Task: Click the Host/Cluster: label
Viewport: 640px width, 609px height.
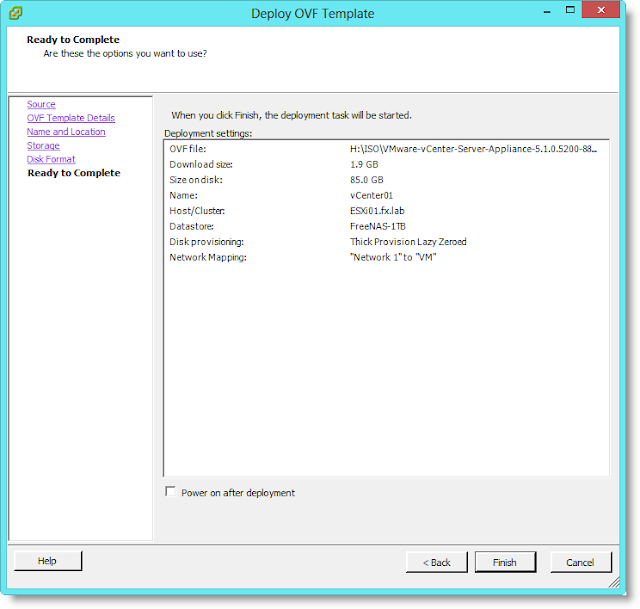Action: tap(197, 211)
